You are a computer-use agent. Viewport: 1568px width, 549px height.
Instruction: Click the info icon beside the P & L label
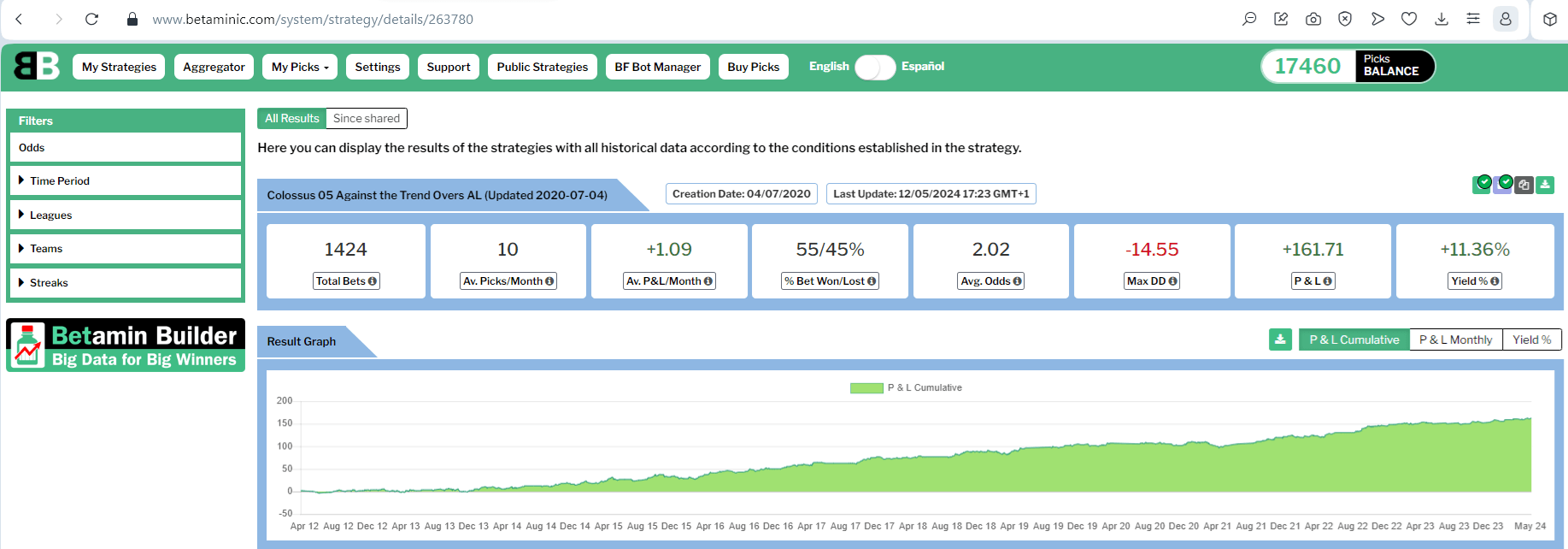1328,281
